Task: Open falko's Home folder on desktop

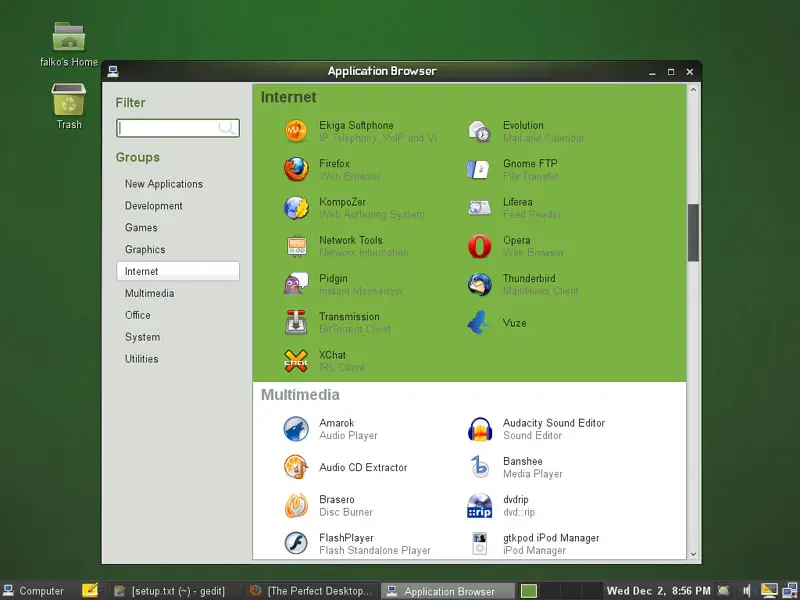Action: point(69,37)
